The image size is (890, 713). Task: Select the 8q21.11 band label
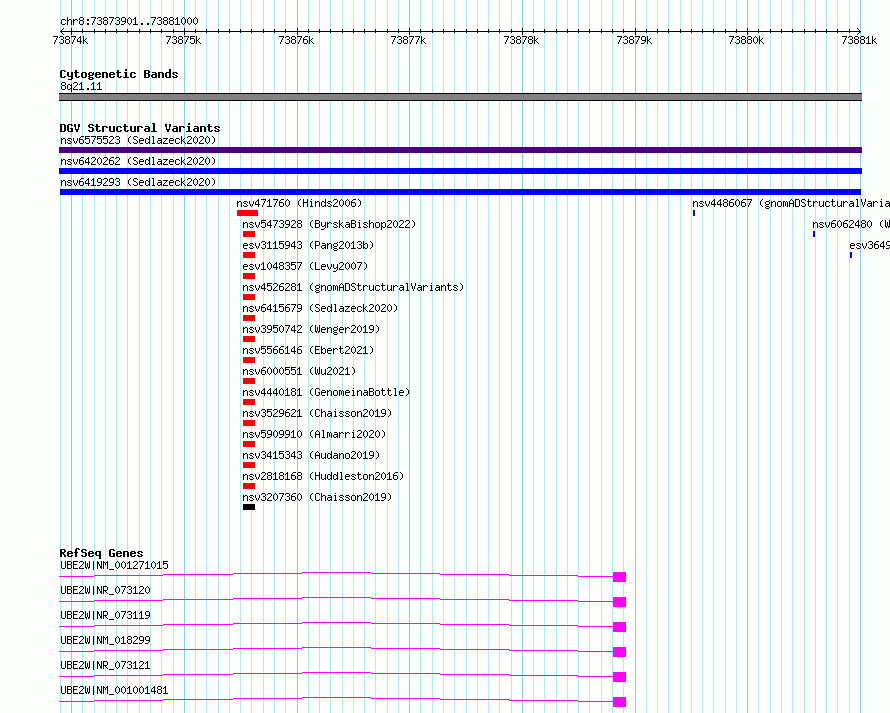click(81, 86)
